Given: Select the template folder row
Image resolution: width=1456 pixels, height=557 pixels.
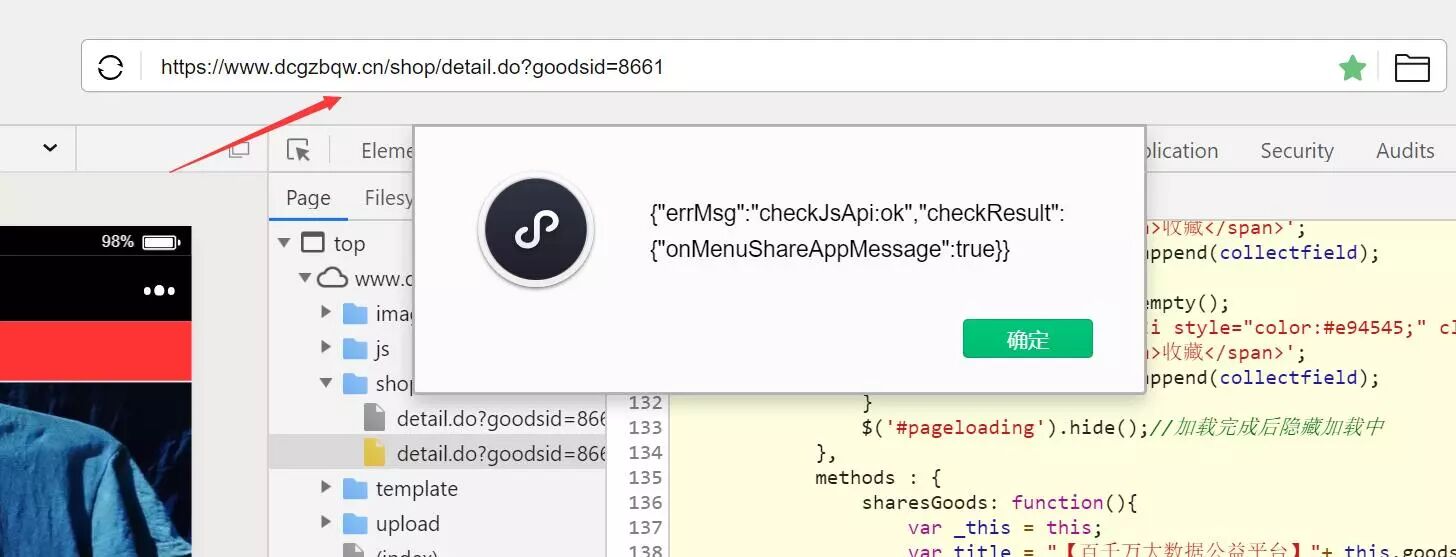Looking at the screenshot, I should (x=438, y=488).
